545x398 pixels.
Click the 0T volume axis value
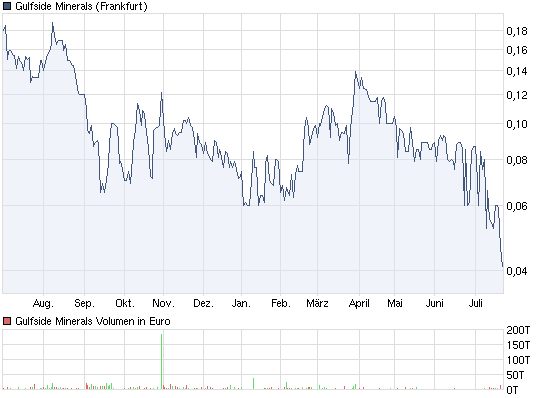512,390
